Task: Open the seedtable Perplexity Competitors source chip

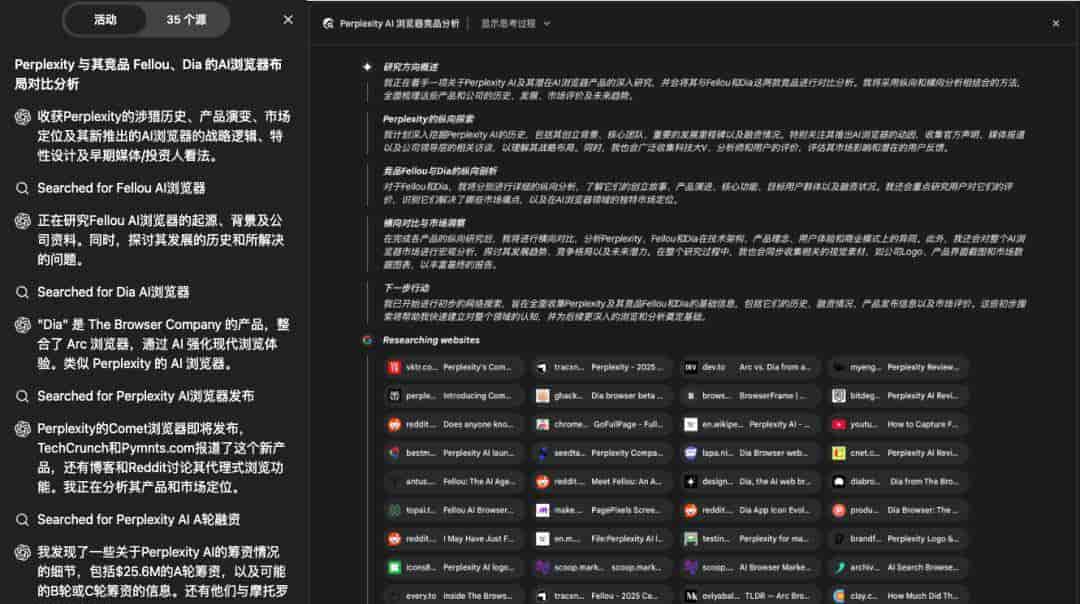Action: [602, 453]
